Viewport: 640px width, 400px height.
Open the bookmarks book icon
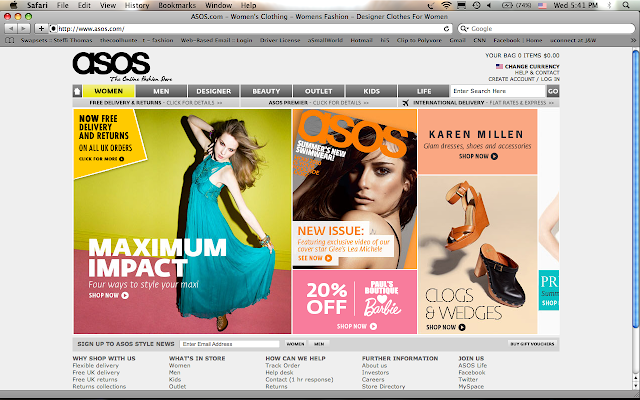[9, 40]
